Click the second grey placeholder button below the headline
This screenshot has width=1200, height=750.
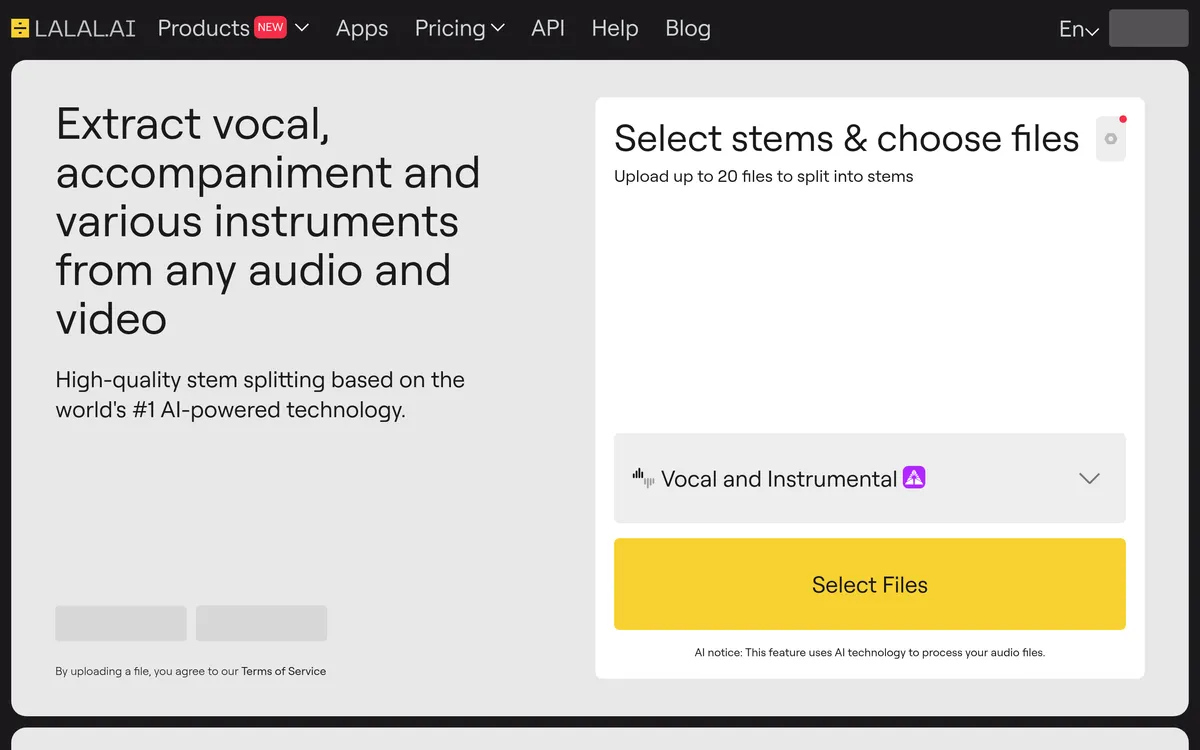261,623
